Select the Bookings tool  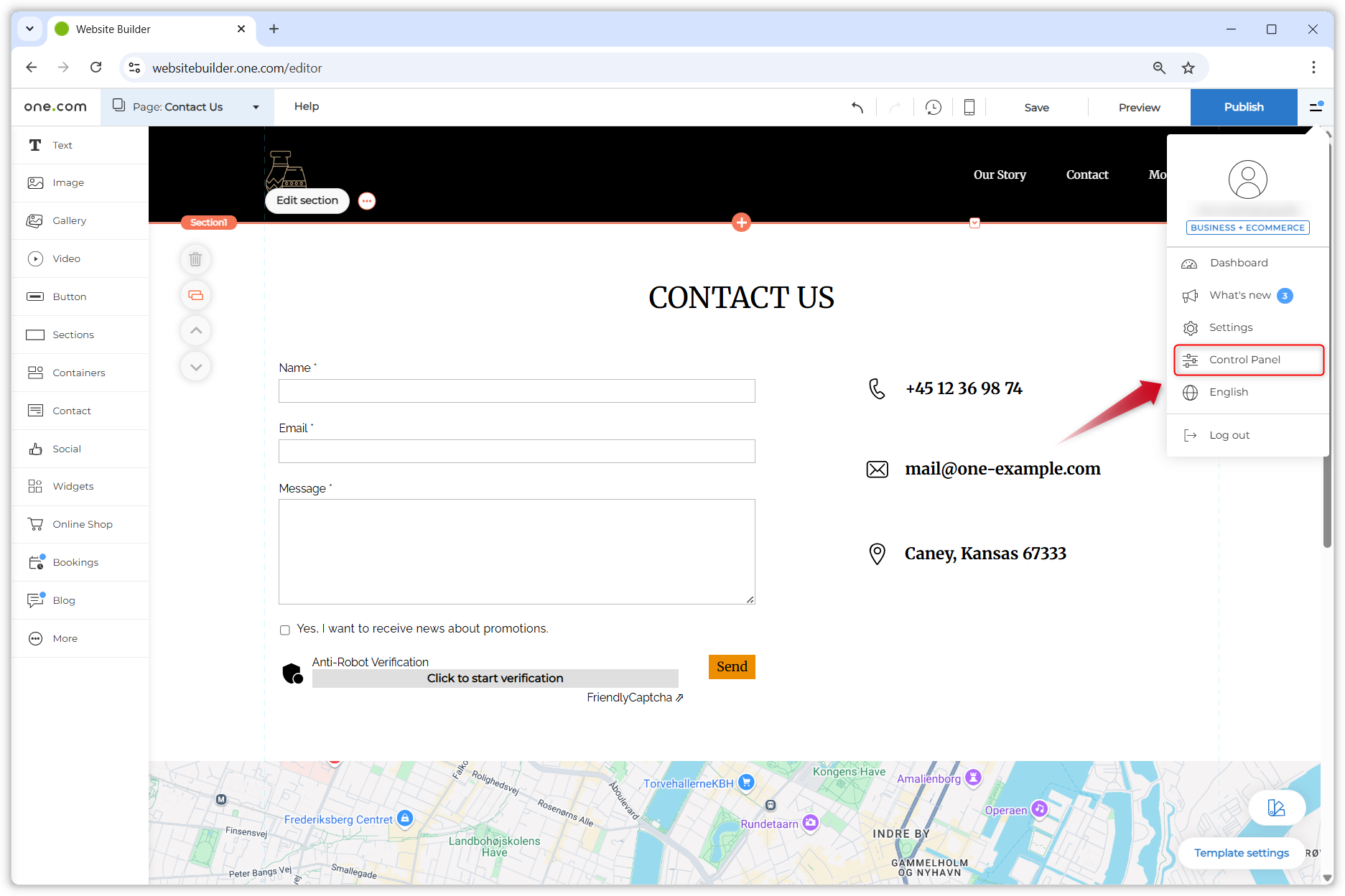[x=75, y=562]
